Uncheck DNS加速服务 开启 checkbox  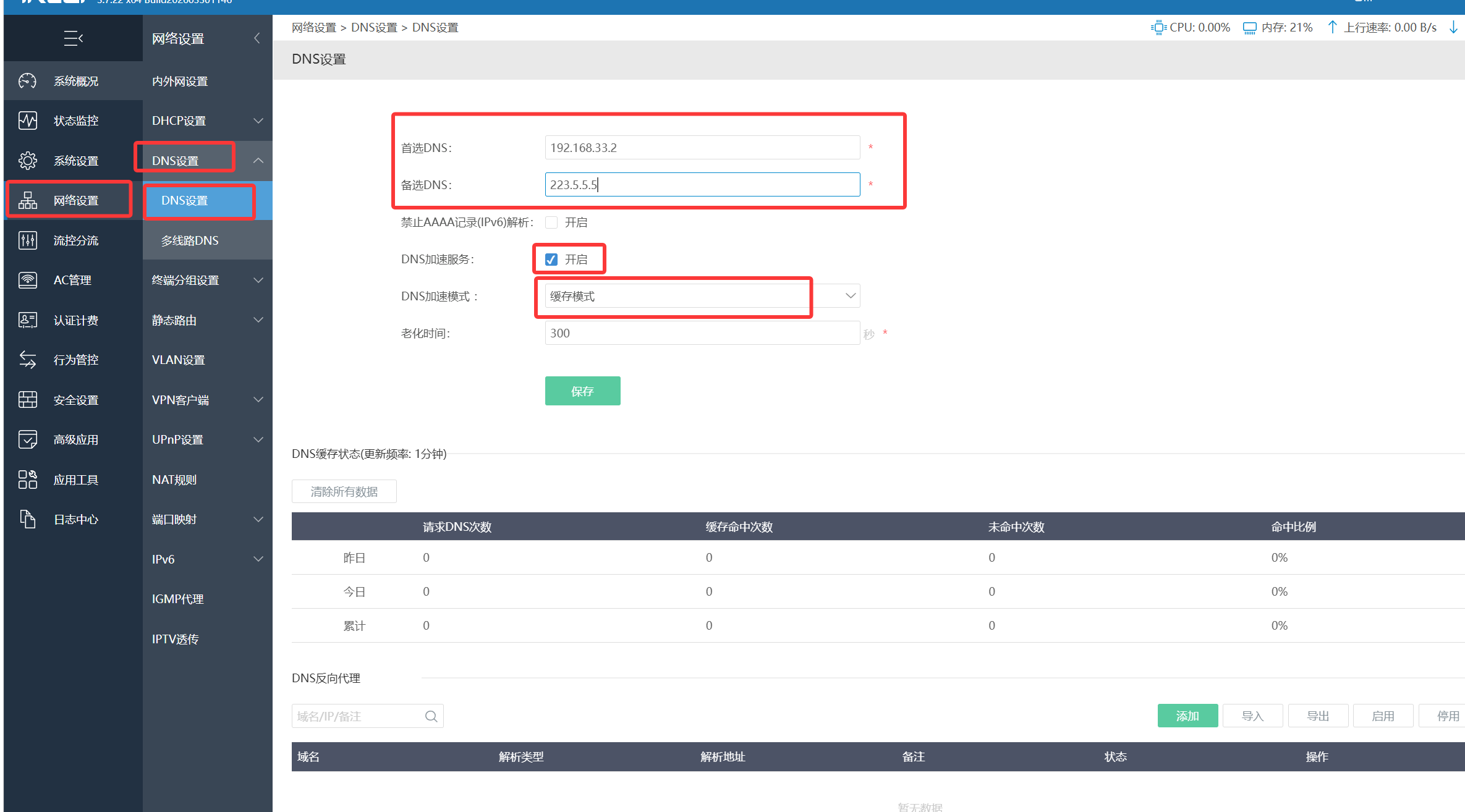551,260
